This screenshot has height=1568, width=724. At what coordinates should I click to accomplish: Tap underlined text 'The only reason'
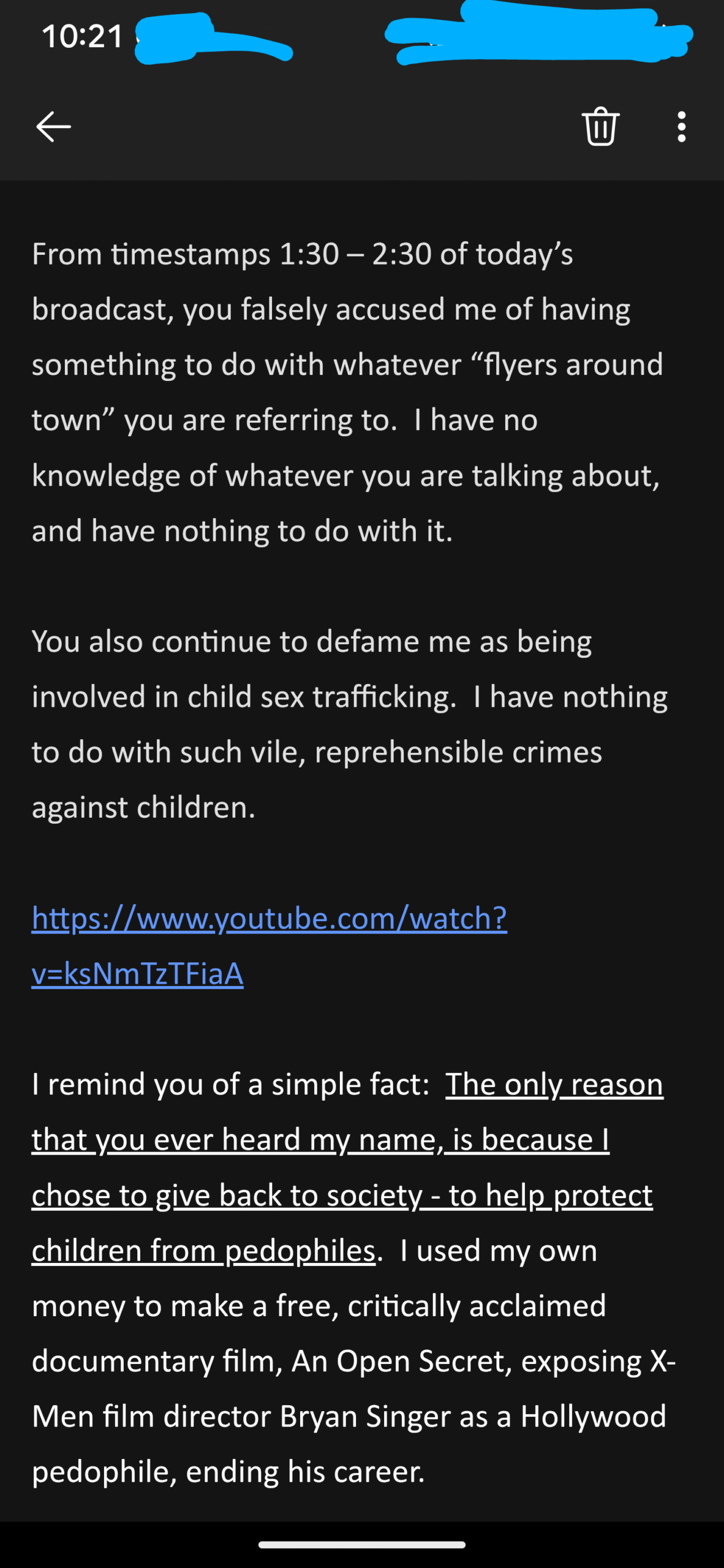click(x=554, y=1084)
